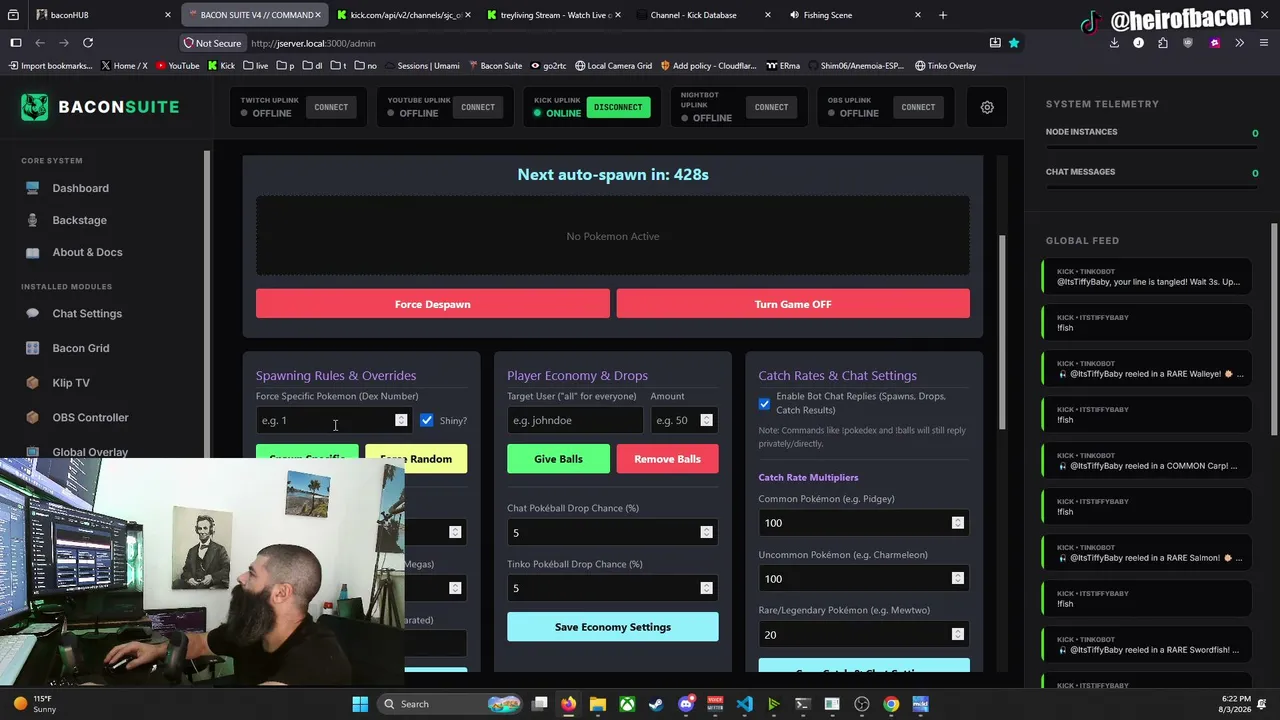Open the Local Camera Grid bookmark
This screenshot has height=720, width=1280.
(611, 66)
